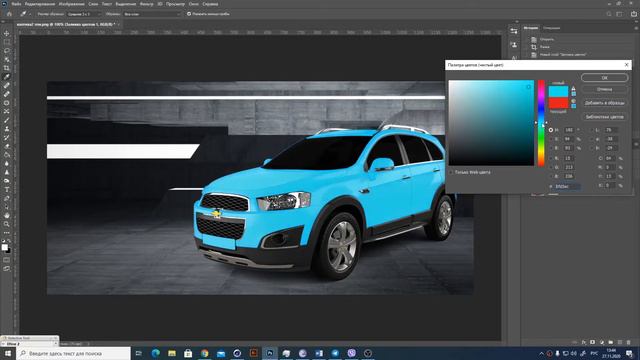The width and height of the screenshot is (640, 360).
Task: Click the red current color swatch
Action: point(558,103)
